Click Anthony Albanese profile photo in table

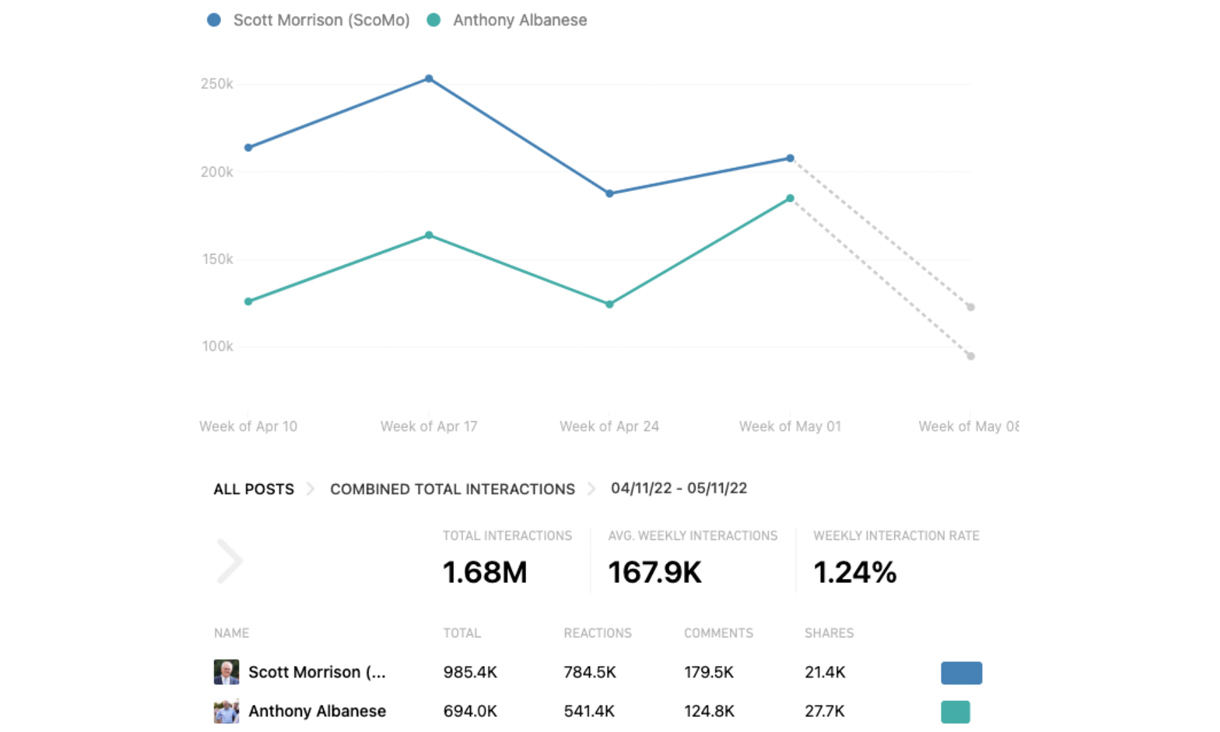point(227,711)
